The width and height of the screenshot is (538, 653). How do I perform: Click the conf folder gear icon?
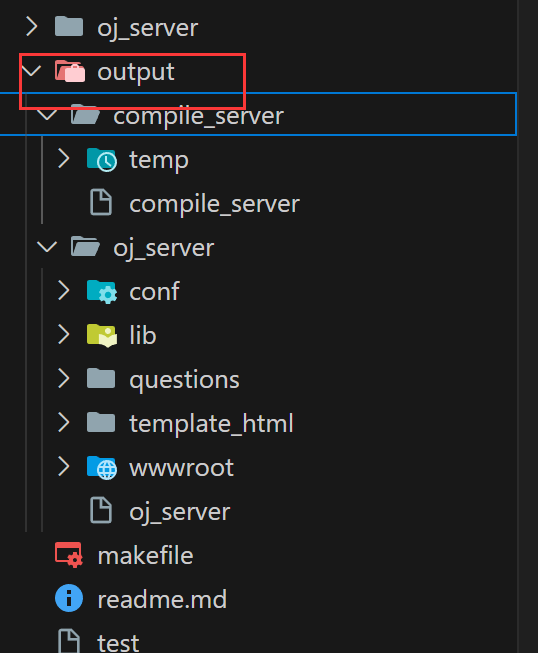coord(102,292)
